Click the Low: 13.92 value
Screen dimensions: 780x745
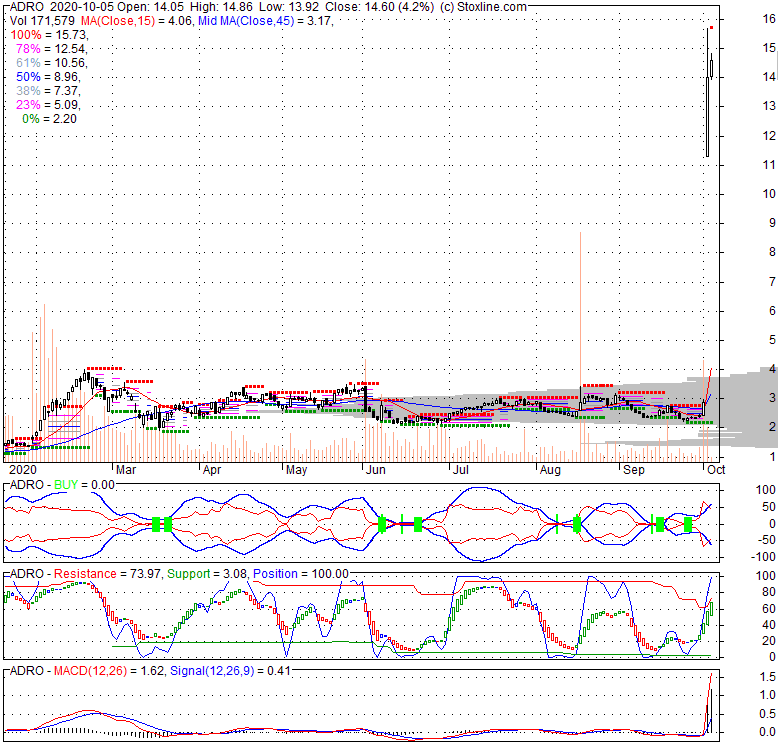[x=289, y=7]
